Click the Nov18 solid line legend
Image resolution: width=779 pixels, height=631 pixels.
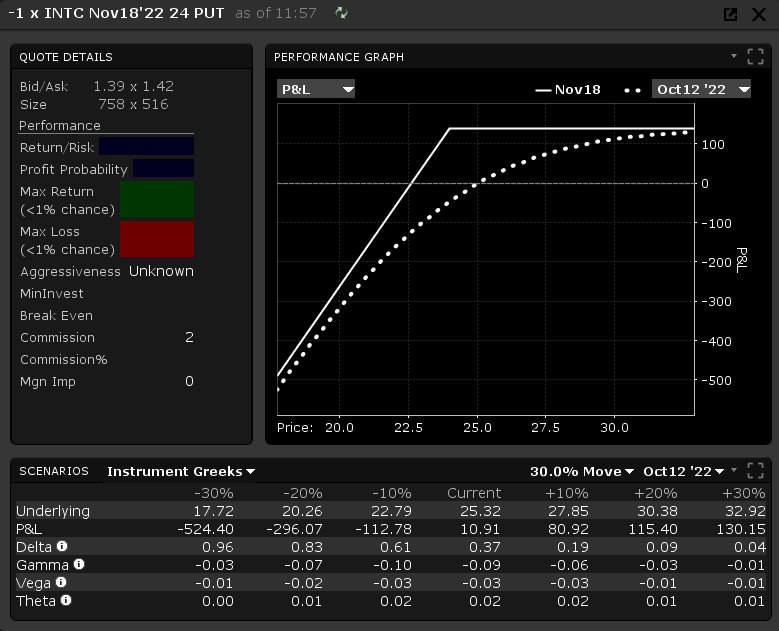[568, 89]
